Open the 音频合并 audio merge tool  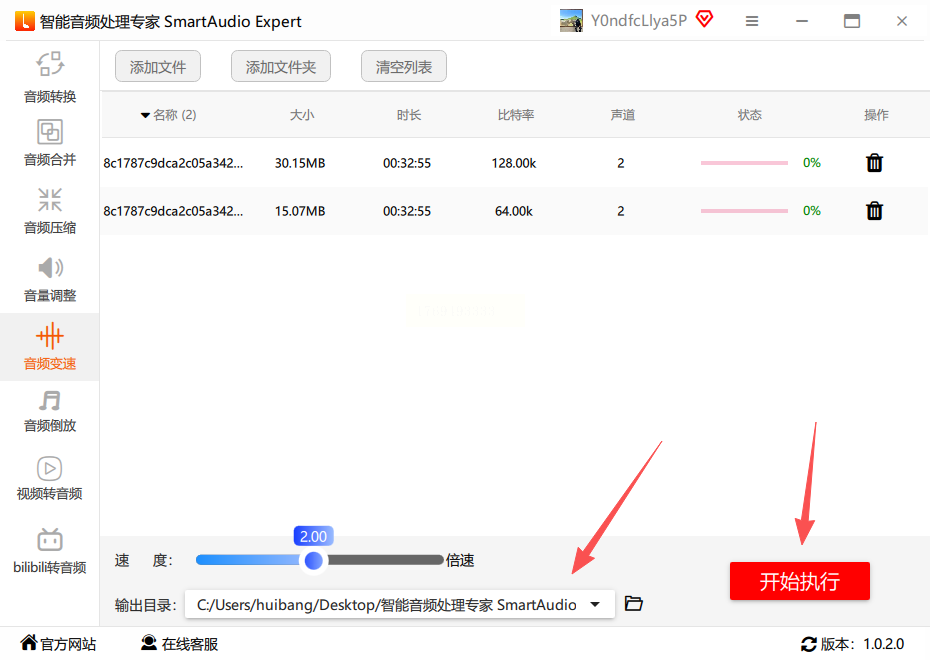coord(50,143)
